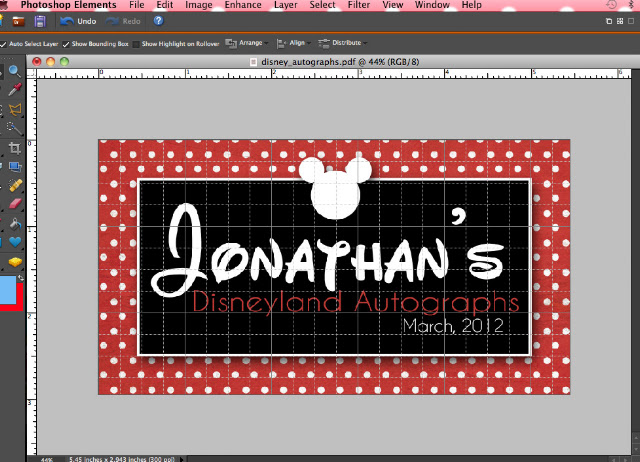This screenshot has height=462, width=640.
Task: Select the Eraser tool
Action: pos(15,203)
